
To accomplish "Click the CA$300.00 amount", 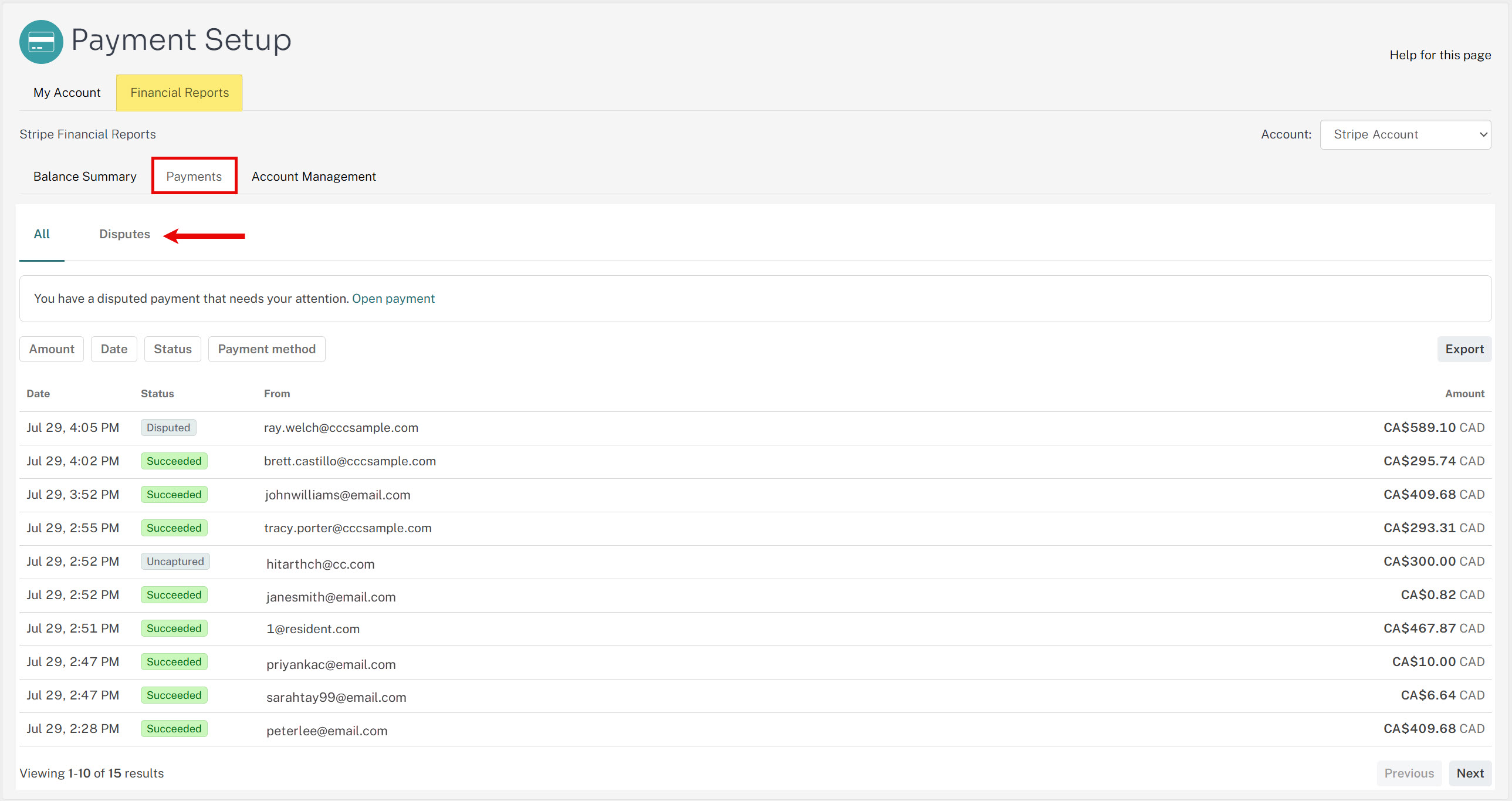I will coord(1434,562).
